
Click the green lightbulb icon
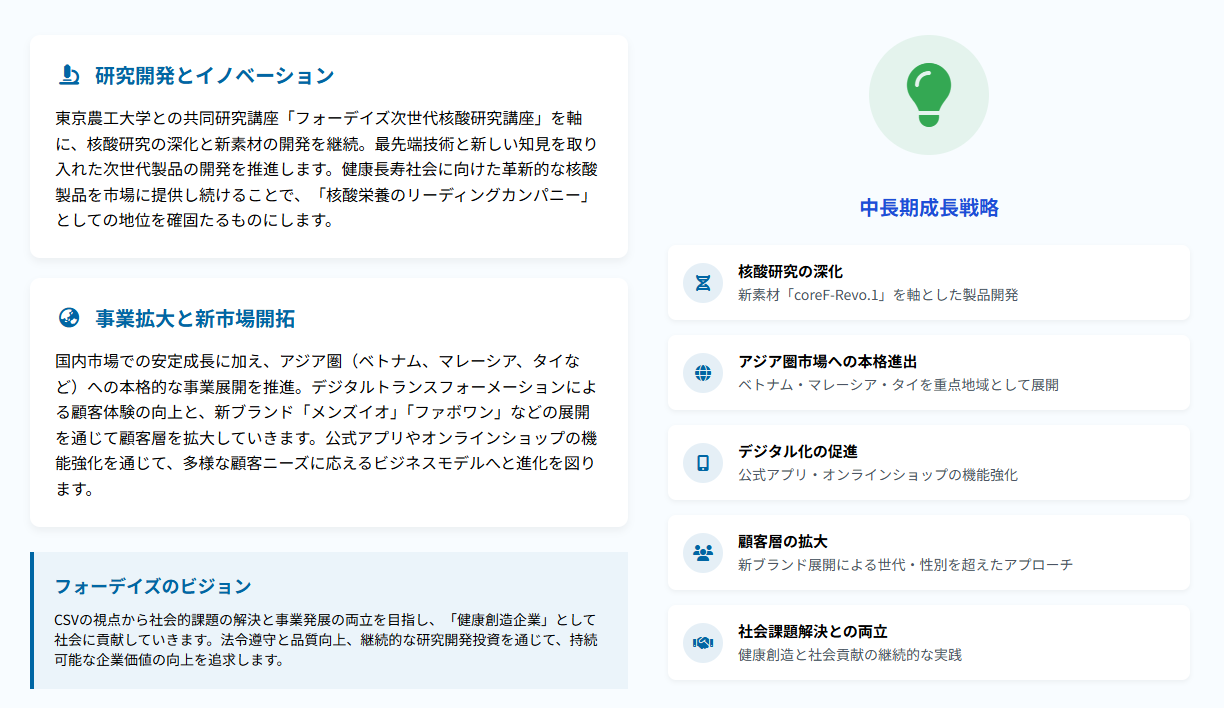coord(929,95)
